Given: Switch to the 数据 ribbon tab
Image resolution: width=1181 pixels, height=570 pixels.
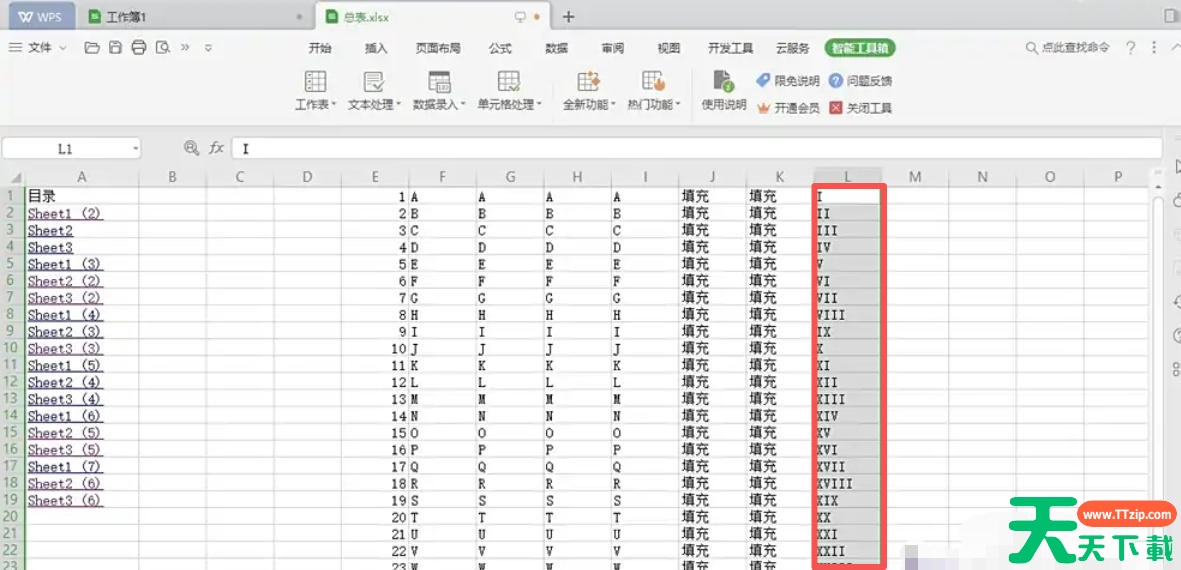Looking at the screenshot, I should [x=557, y=47].
